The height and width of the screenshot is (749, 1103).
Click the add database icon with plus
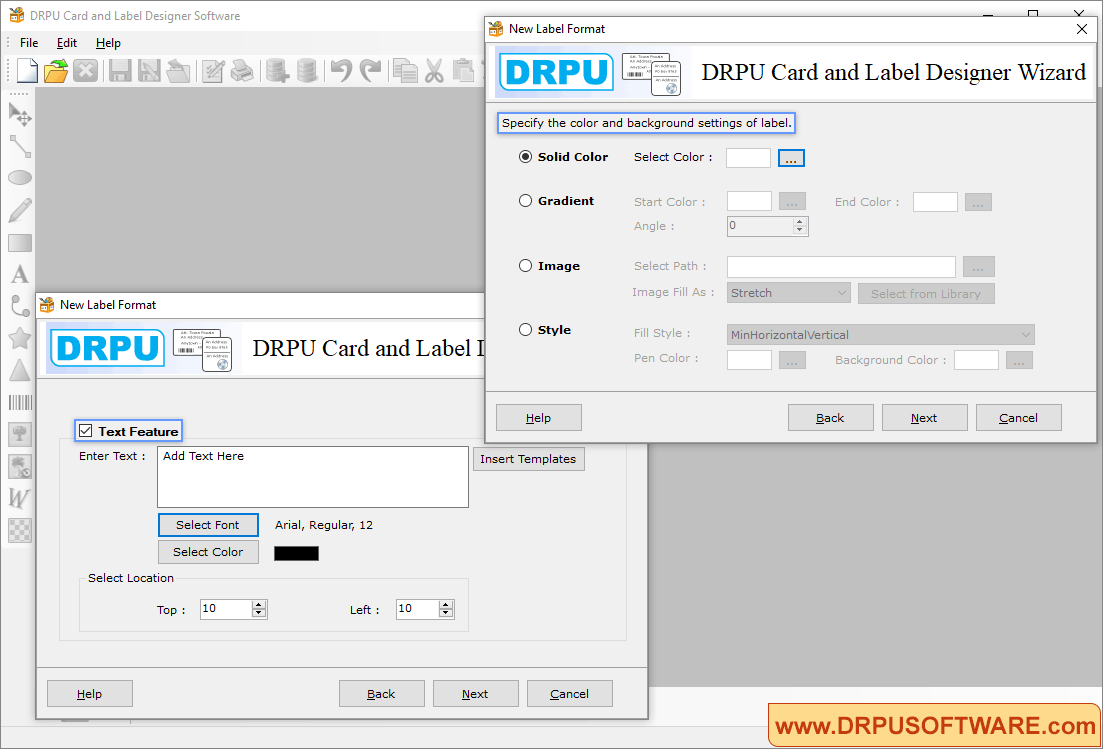(x=277, y=71)
